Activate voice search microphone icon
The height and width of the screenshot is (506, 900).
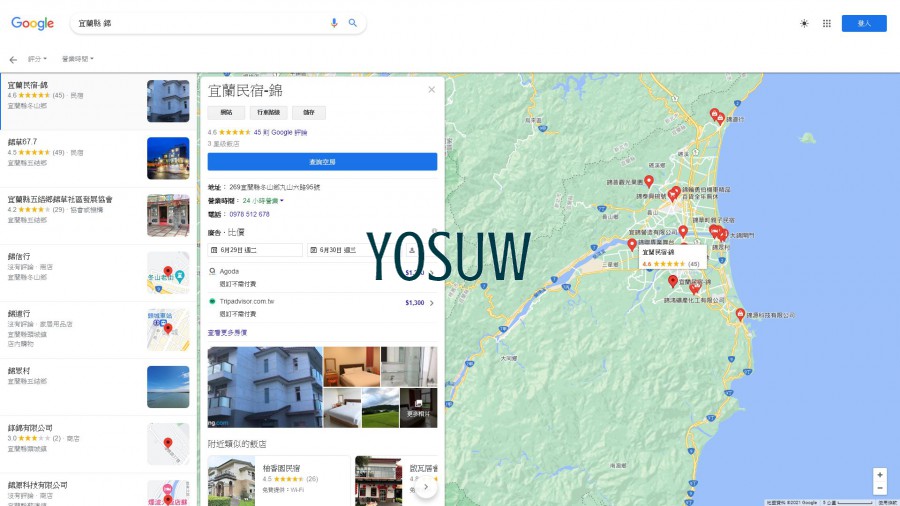(334, 23)
